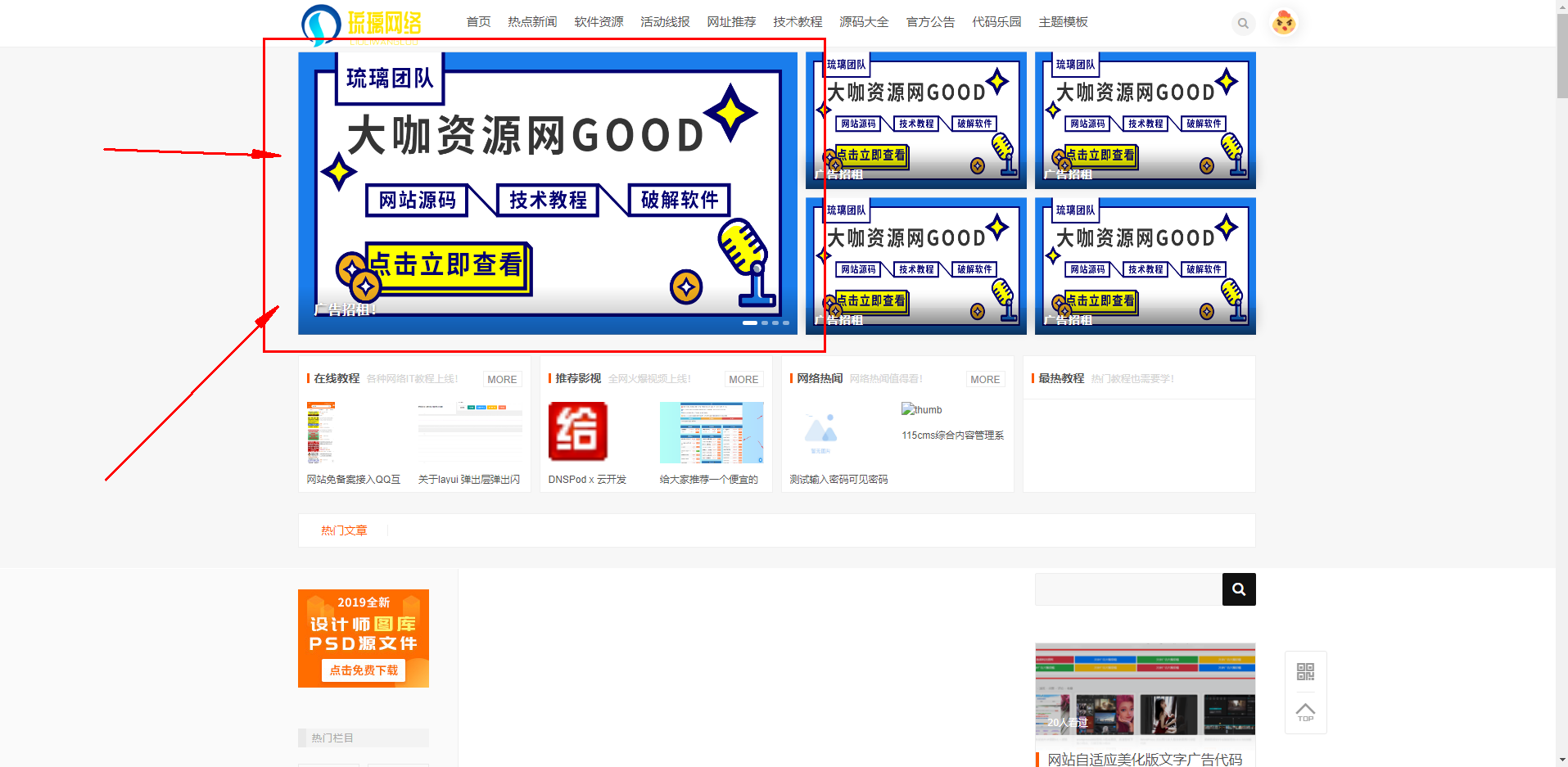The width and height of the screenshot is (1568, 767).
Task: Open the red DNSPod article icon thumbnail
Action: (x=577, y=431)
